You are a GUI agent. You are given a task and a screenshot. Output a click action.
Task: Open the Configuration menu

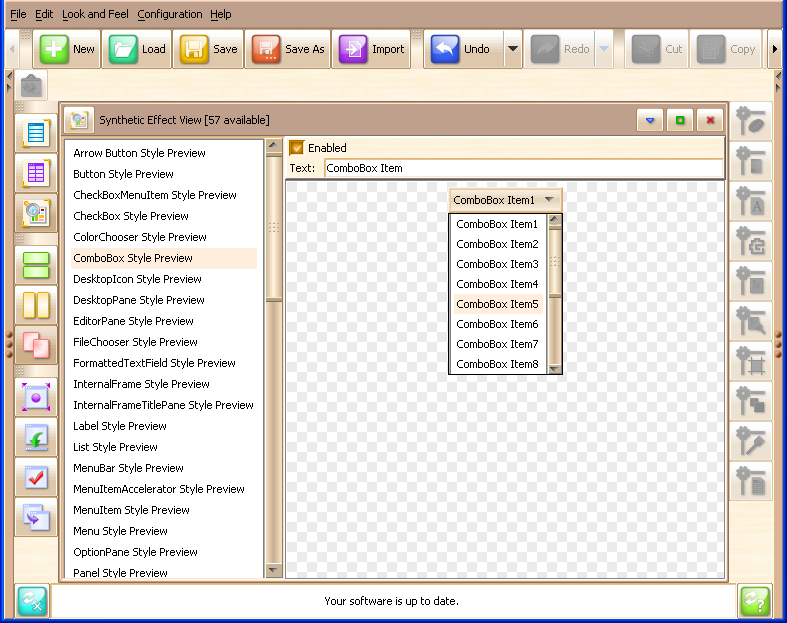click(x=170, y=14)
